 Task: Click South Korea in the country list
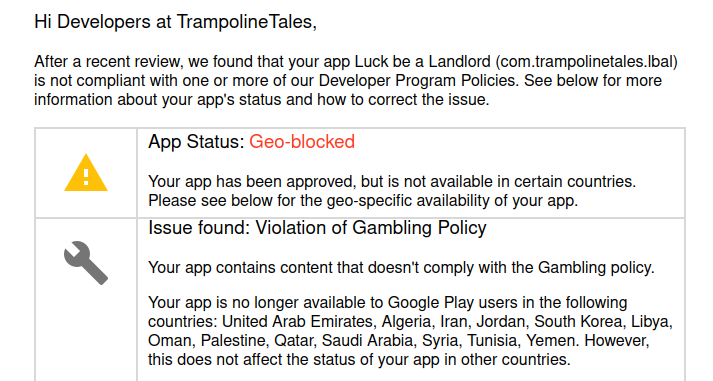pos(580,321)
